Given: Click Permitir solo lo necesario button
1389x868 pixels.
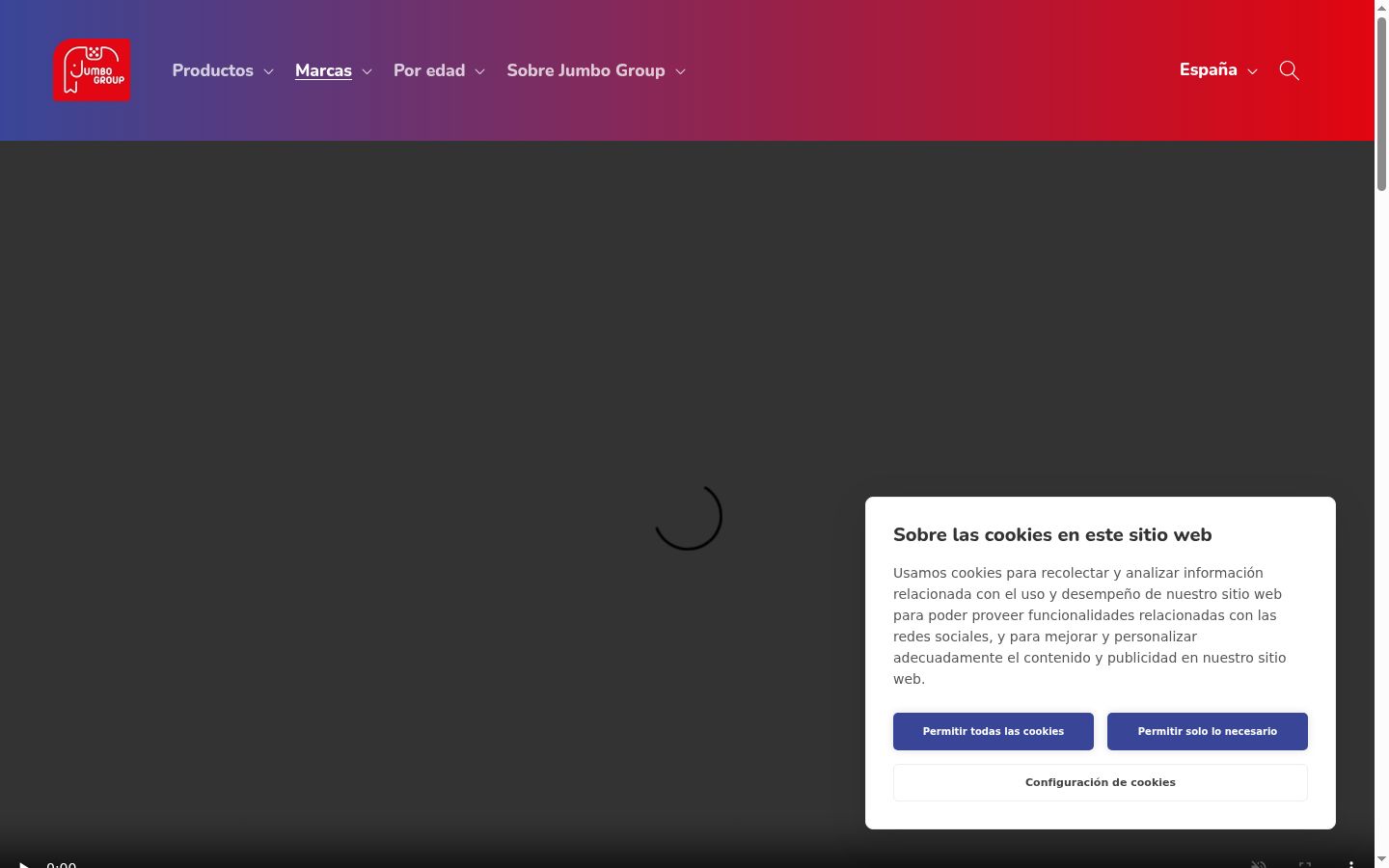Looking at the screenshot, I should click(x=1208, y=731).
